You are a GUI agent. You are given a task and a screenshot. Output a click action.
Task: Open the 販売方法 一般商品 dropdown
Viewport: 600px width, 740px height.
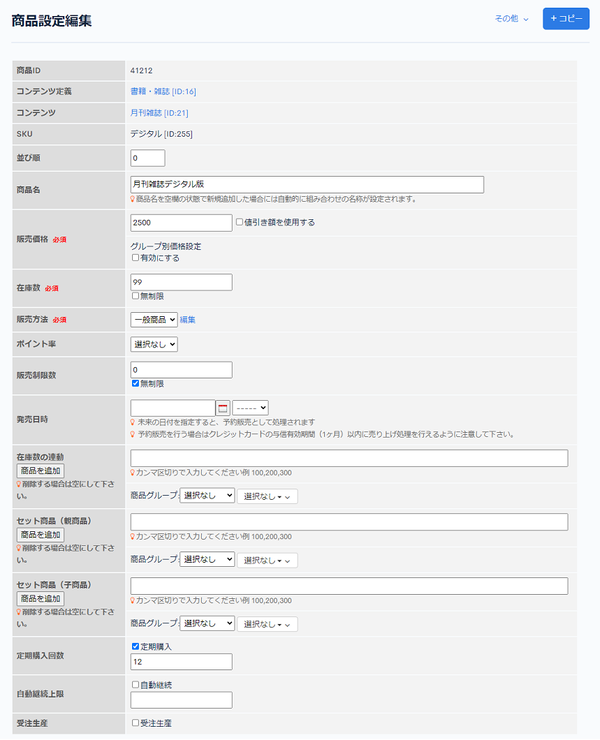pyautogui.click(x=154, y=320)
